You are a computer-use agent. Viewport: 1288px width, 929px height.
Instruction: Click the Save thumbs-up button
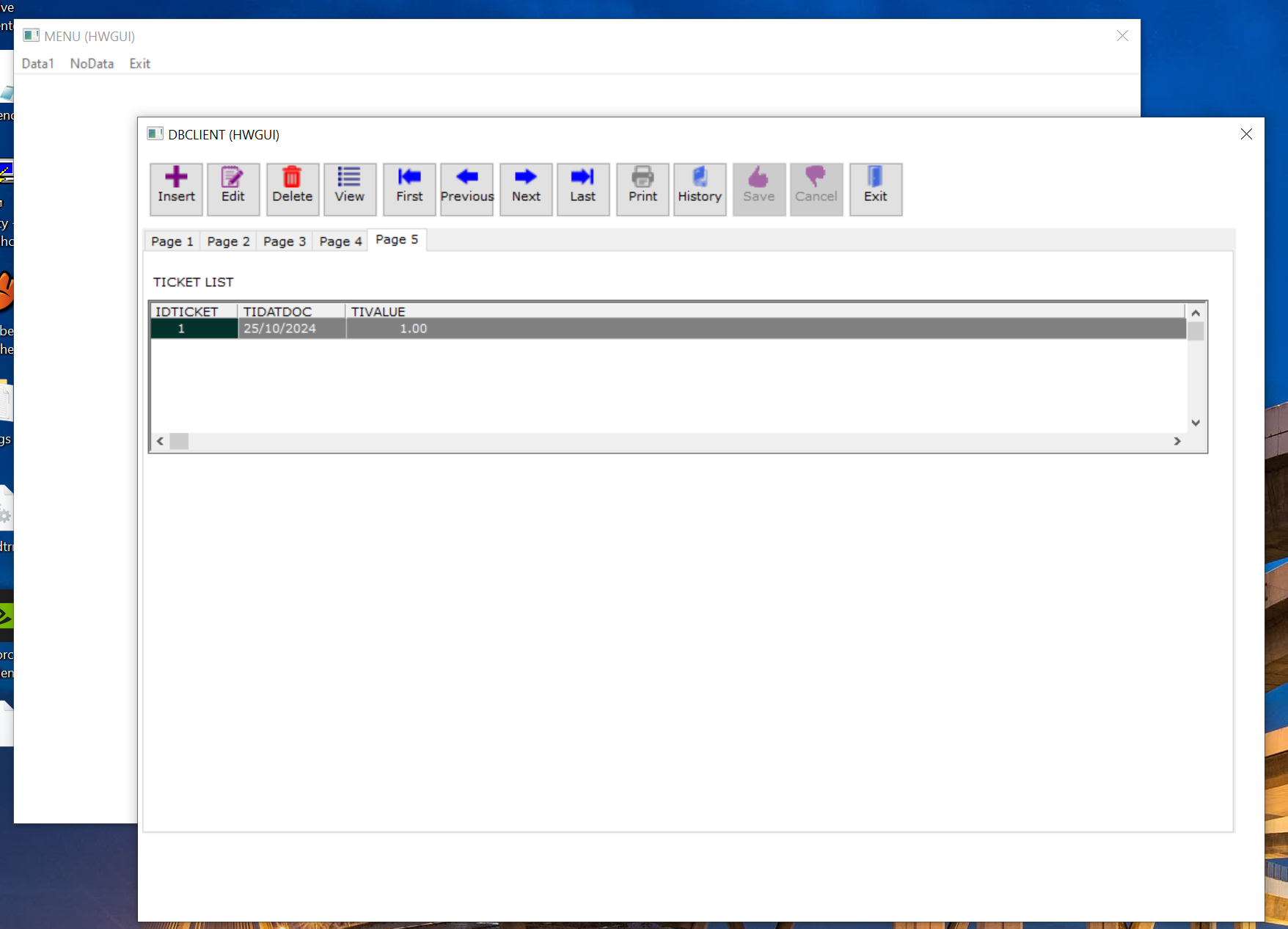pos(759,189)
